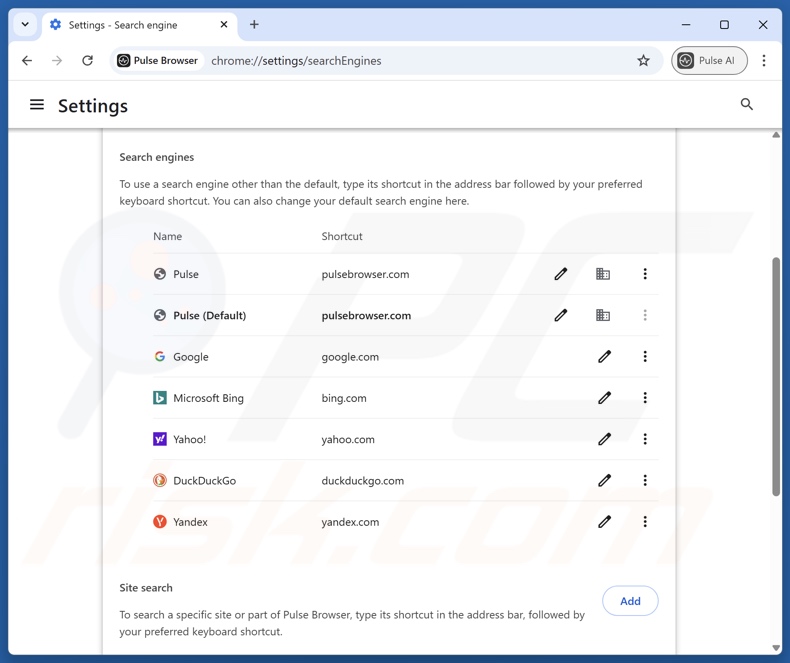Select the Microsoft Bing row name
The width and height of the screenshot is (790, 663).
coord(208,398)
